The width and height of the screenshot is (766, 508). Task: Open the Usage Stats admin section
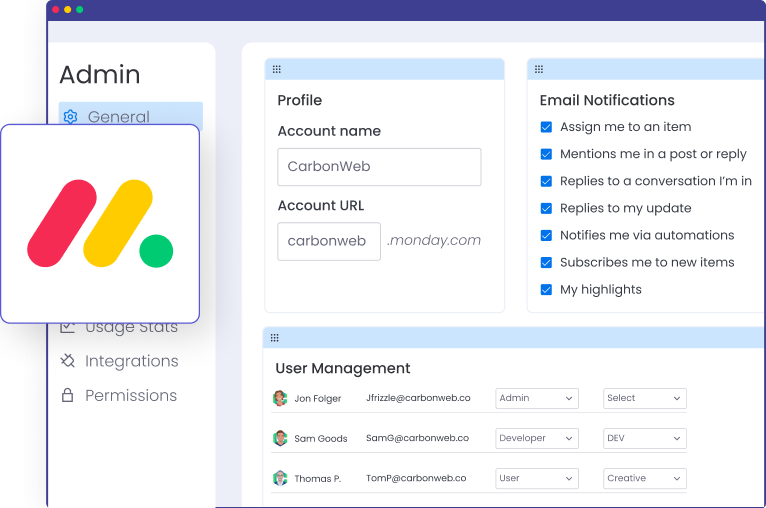click(130, 327)
